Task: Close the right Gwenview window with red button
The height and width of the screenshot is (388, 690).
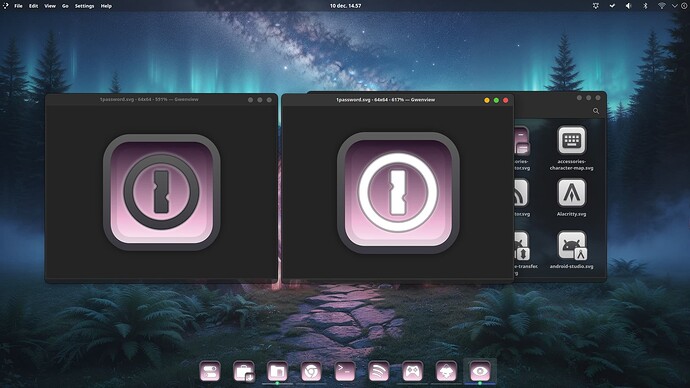Action: [x=506, y=100]
